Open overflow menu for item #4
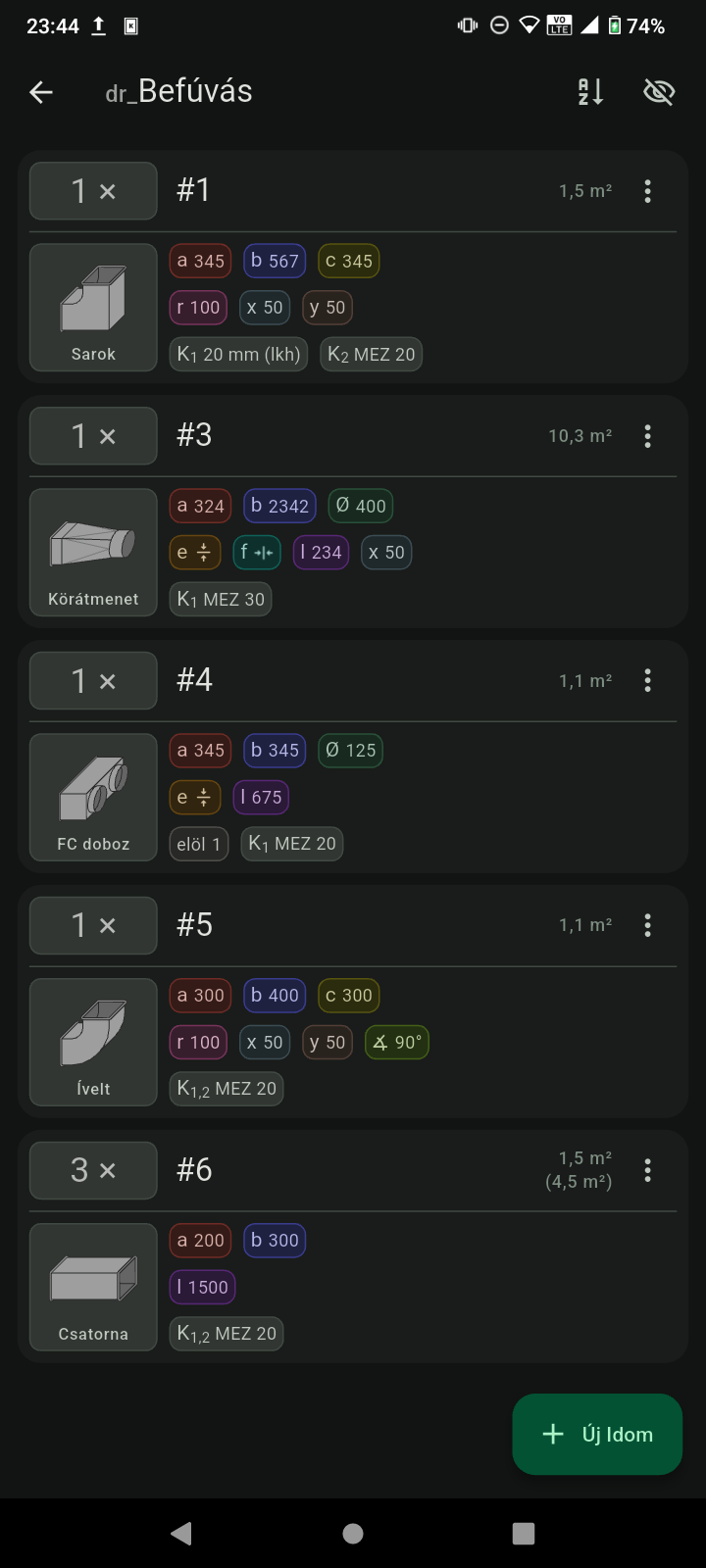 point(647,680)
